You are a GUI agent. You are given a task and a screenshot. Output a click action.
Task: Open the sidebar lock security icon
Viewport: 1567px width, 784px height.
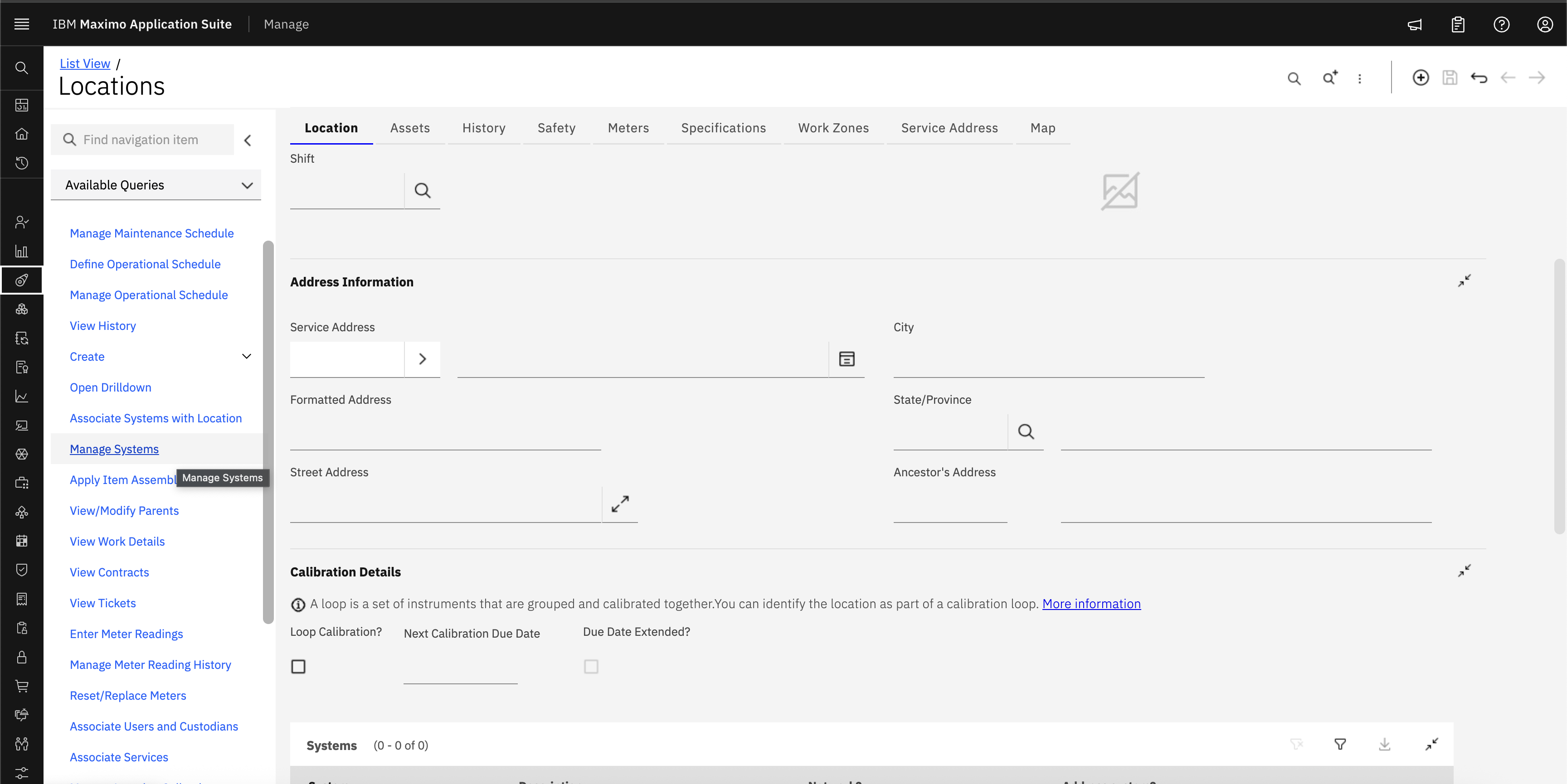click(22, 657)
